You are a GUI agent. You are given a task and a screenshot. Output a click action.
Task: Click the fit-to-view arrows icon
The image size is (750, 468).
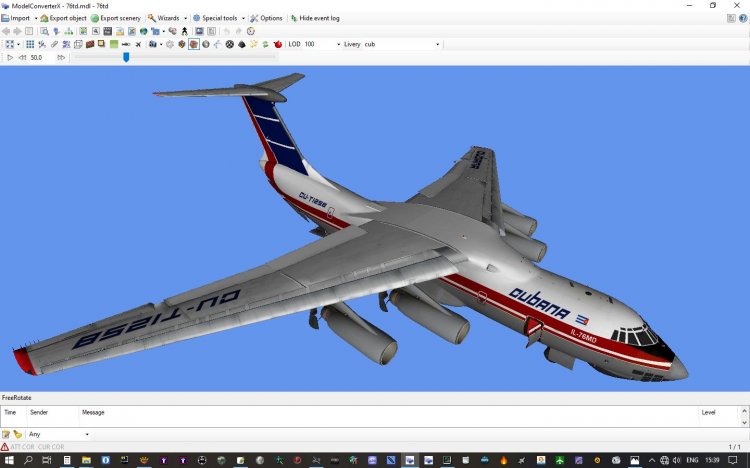[x=10, y=44]
